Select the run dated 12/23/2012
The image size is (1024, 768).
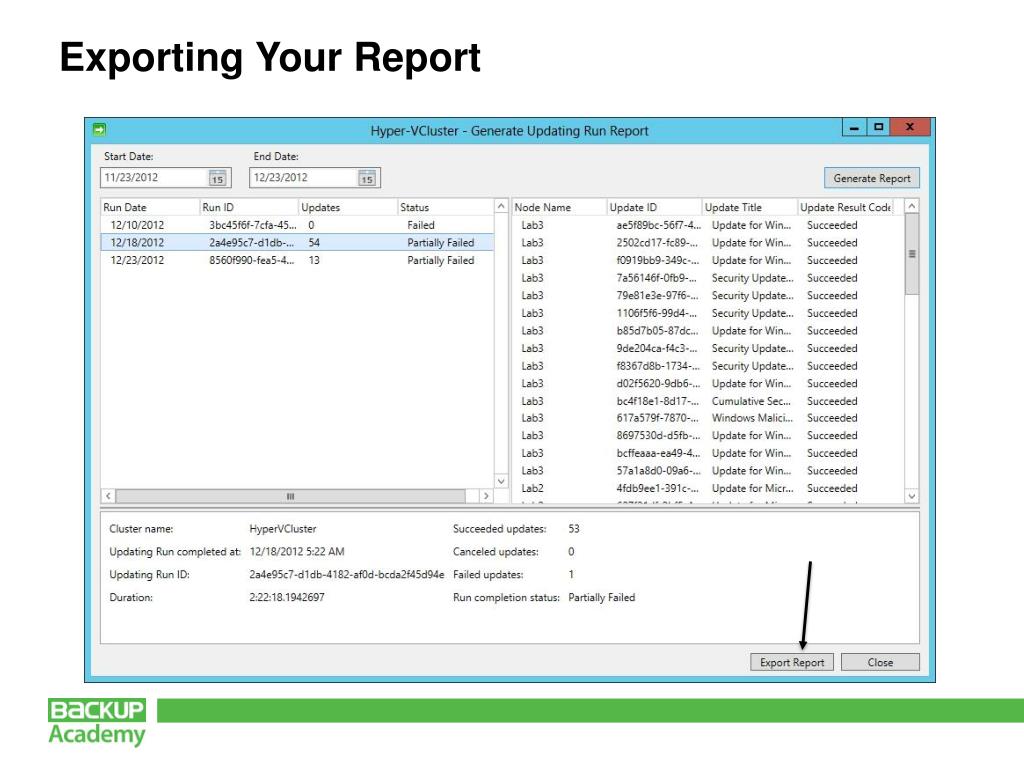297,260
